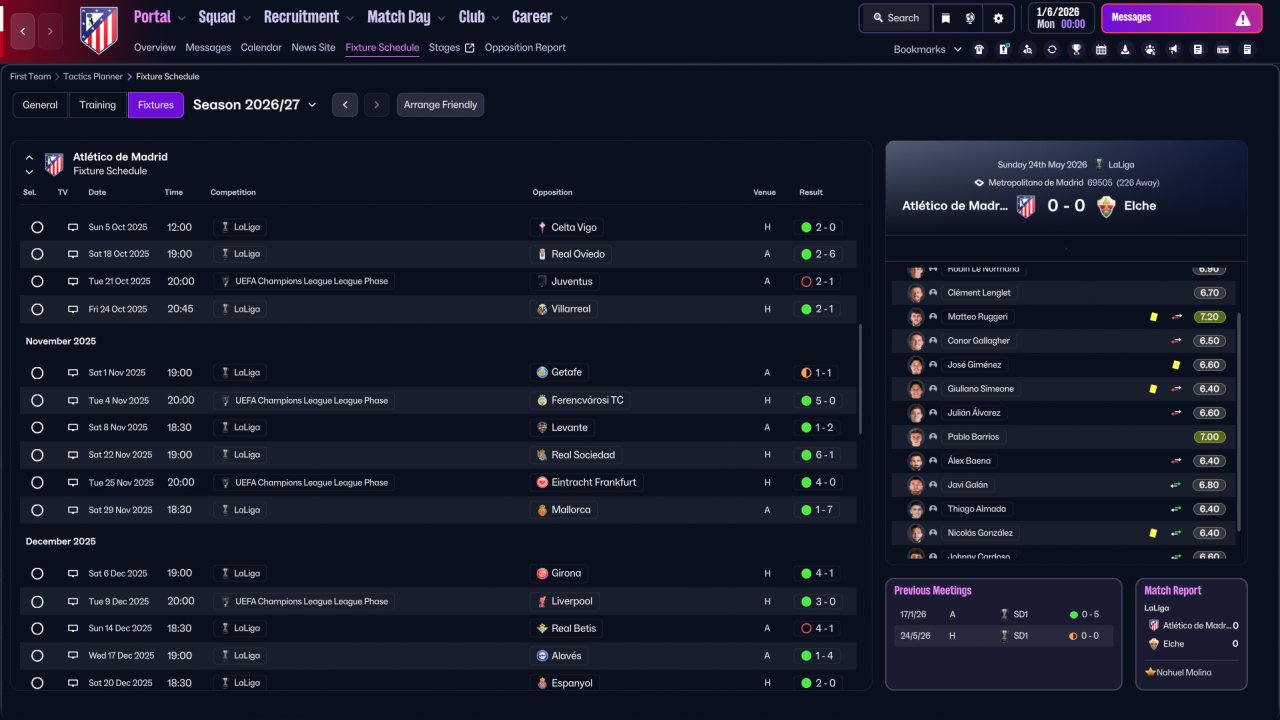Click the player ratings list scrollbar
The image size is (1280, 720).
1238,422
